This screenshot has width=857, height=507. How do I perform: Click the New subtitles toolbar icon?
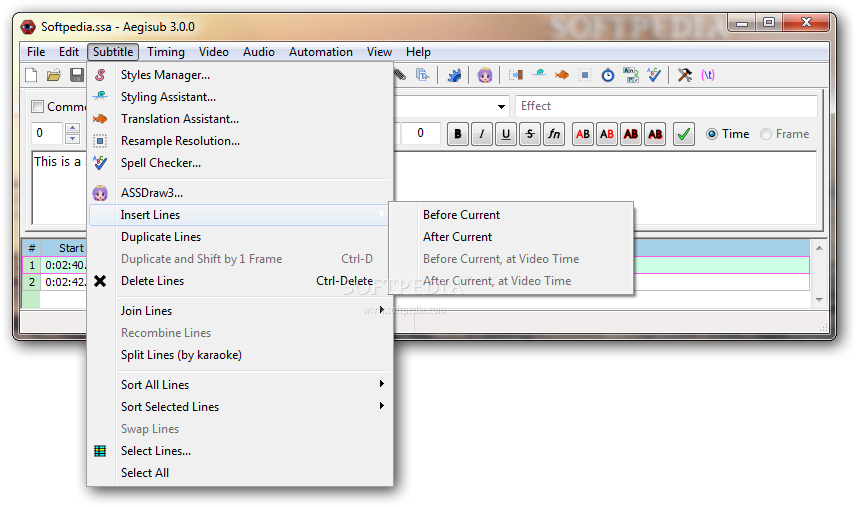pyautogui.click(x=31, y=75)
